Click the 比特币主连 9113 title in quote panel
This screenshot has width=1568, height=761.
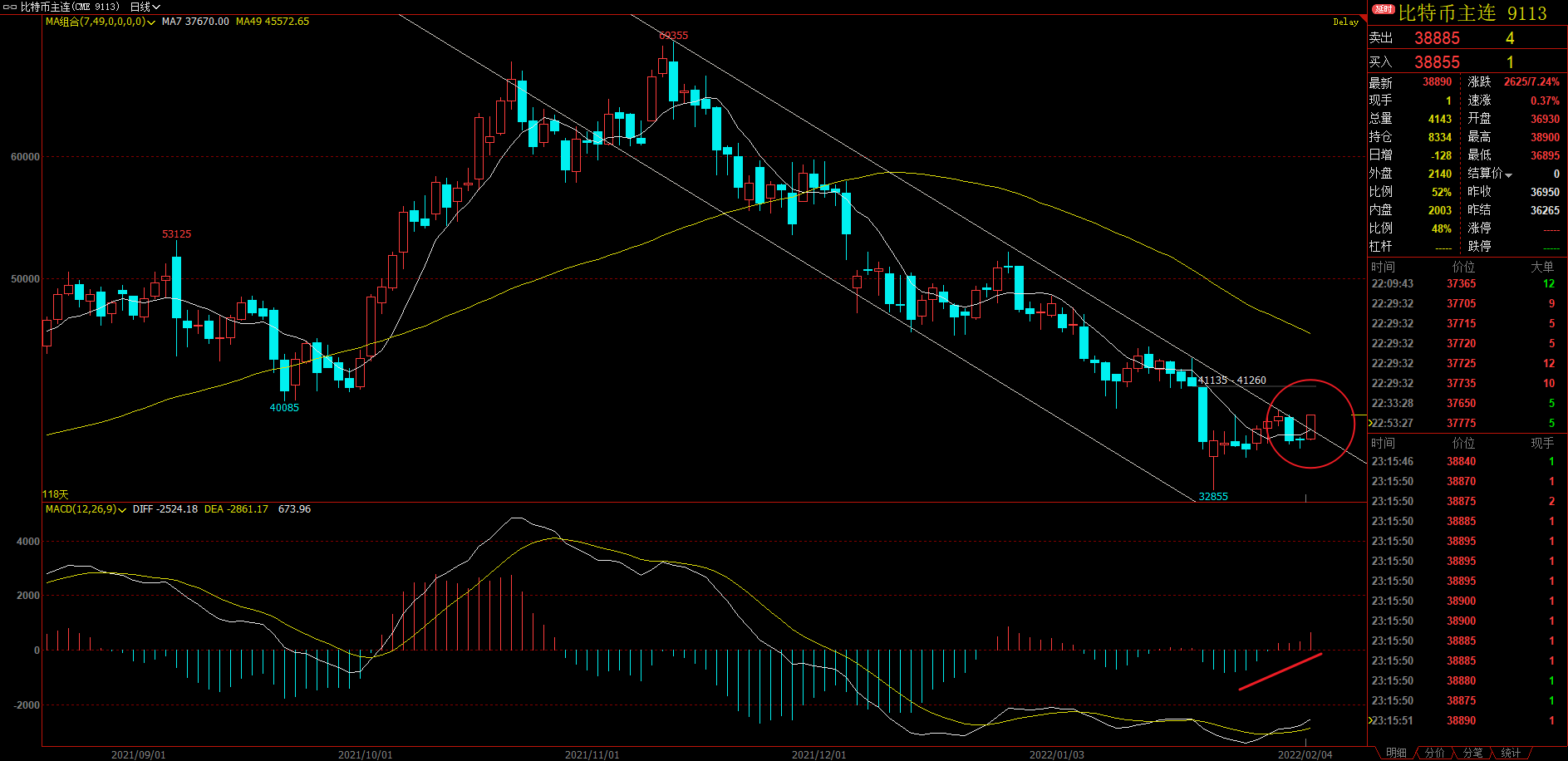(1472, 13)
